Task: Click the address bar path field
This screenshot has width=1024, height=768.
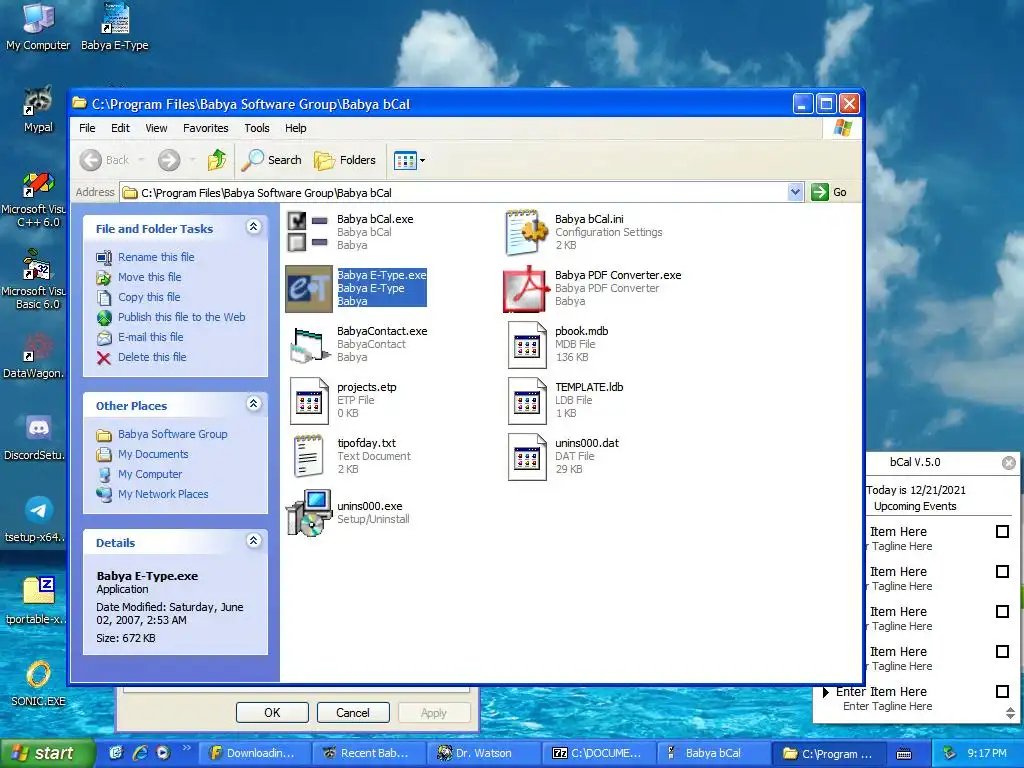Action: click(x=455, y=193)
